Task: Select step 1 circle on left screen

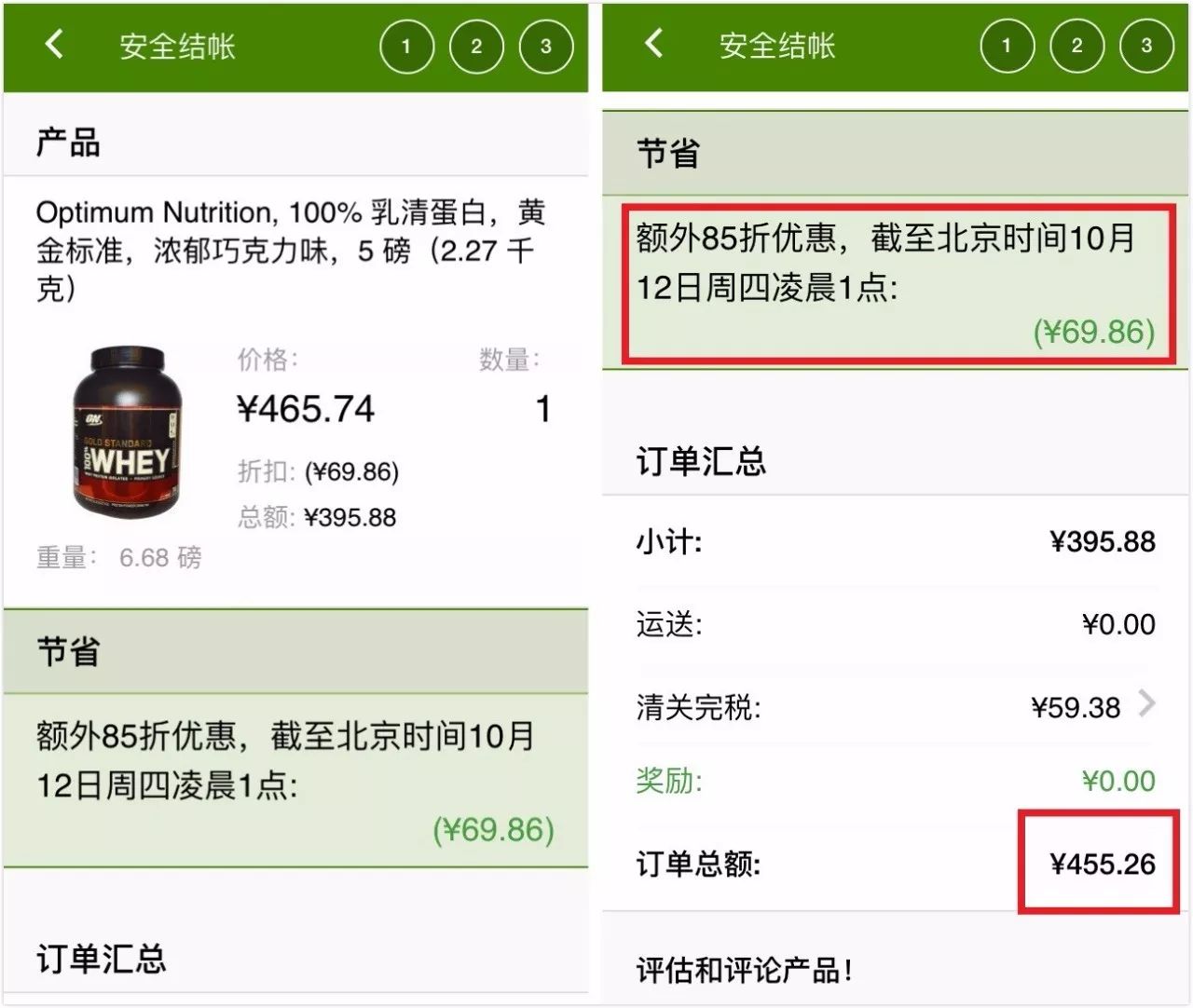Action: tap(406, 46)
